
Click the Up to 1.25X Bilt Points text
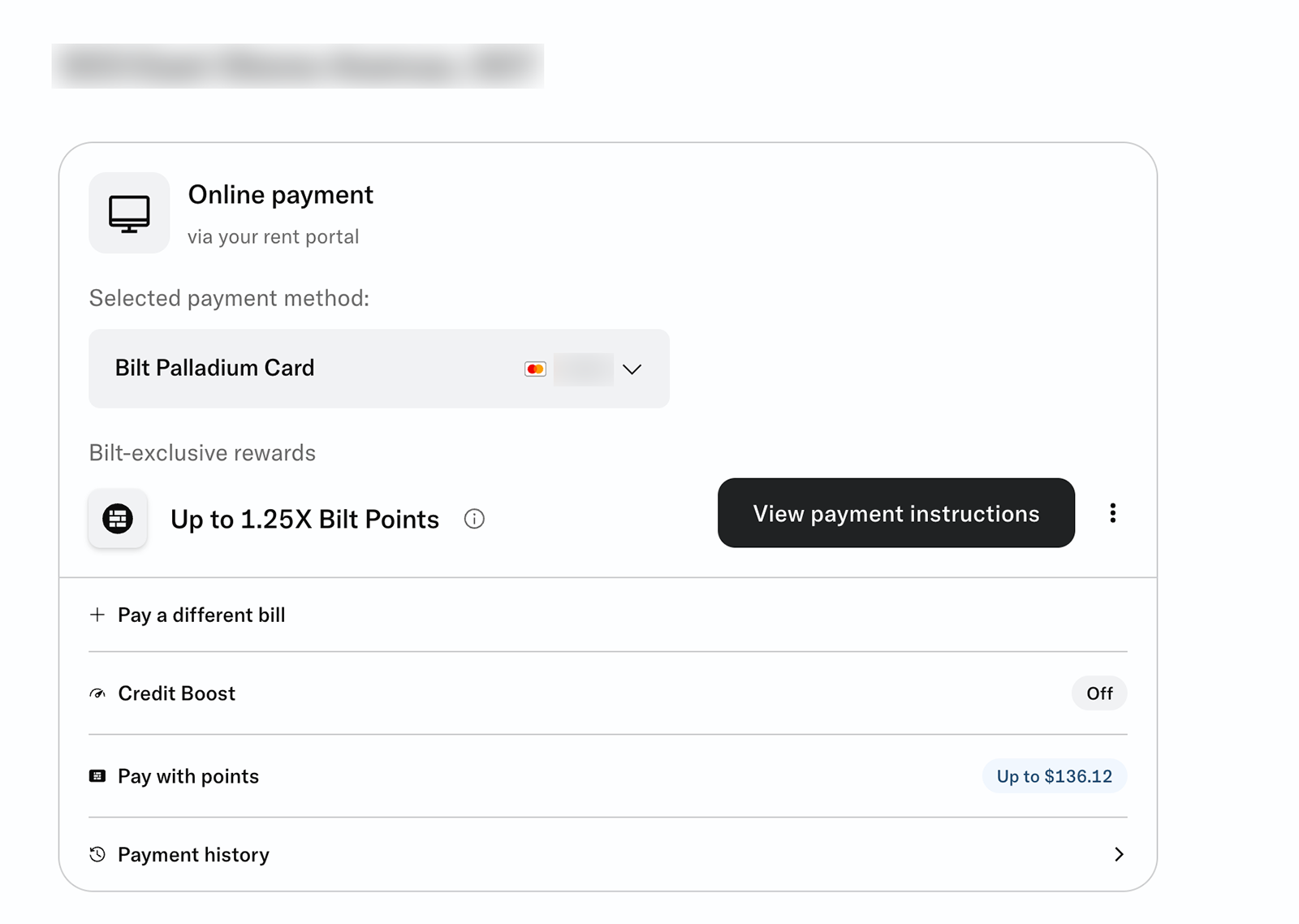coord(304,519)
